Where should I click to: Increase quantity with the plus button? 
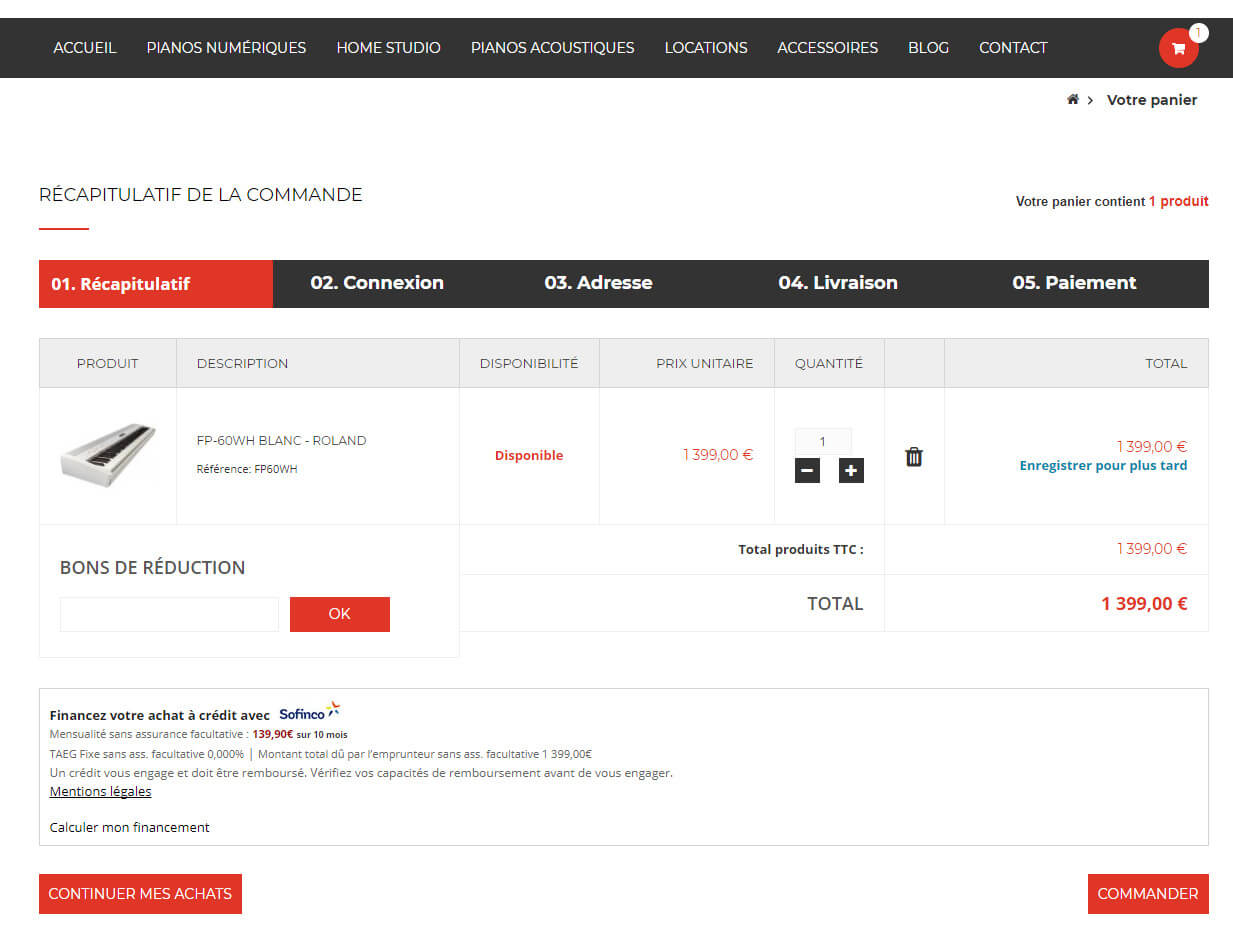(x=851, y=470)
